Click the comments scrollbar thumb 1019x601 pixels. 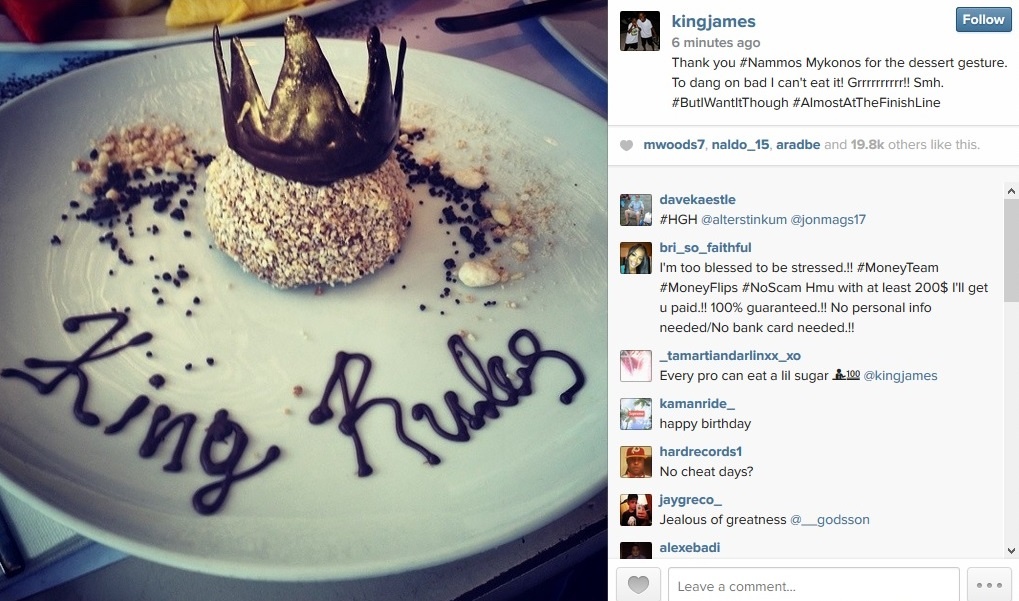click(x=1011, y=250)
